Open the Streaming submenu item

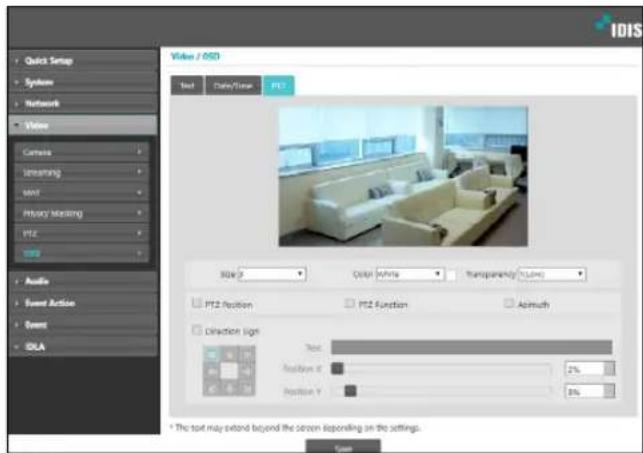pyautogui.click(x=82, y=173)
